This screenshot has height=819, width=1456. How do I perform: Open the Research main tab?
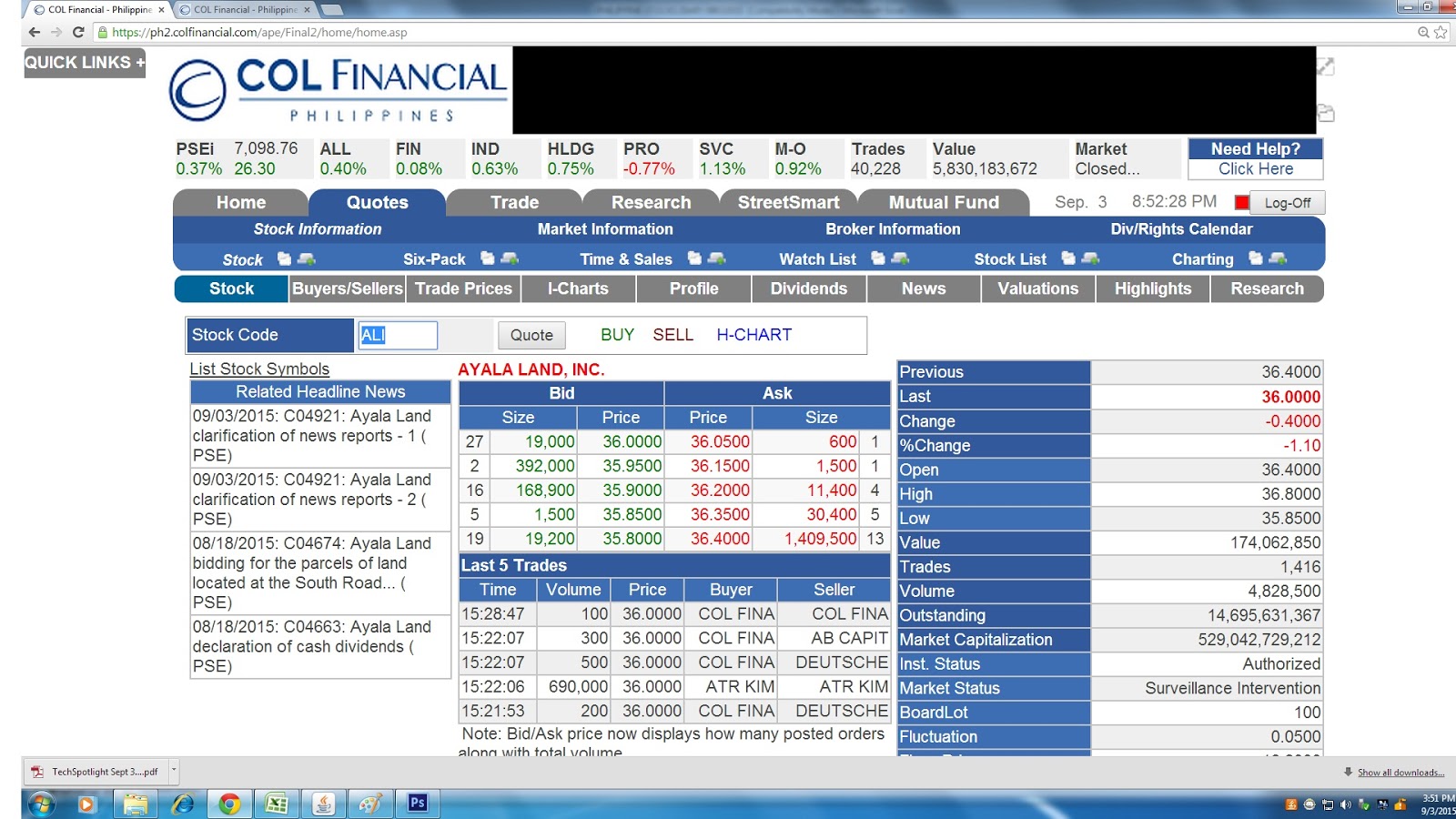click(652, 202)
